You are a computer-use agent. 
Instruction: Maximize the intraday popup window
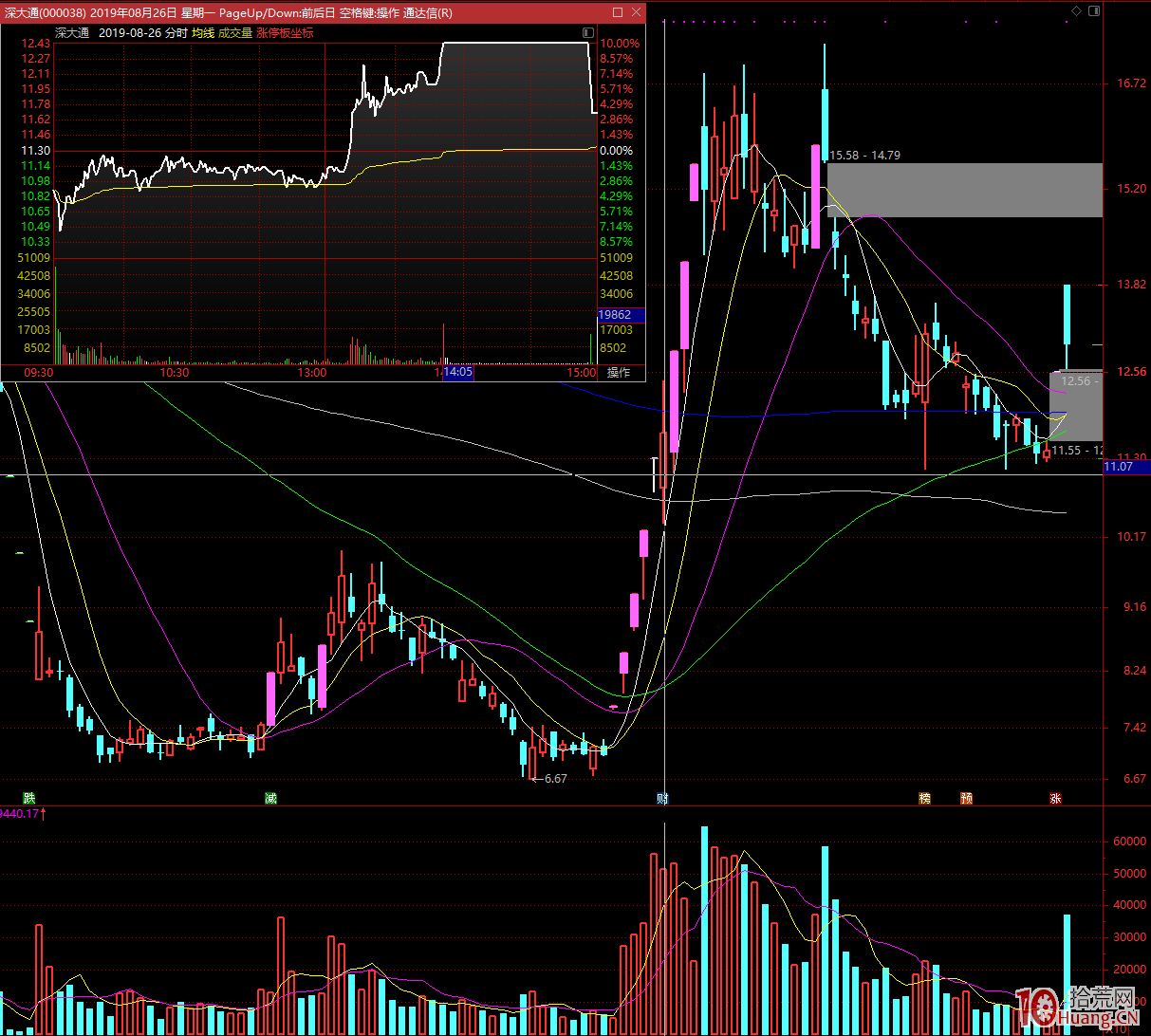[x=618, y=12]
